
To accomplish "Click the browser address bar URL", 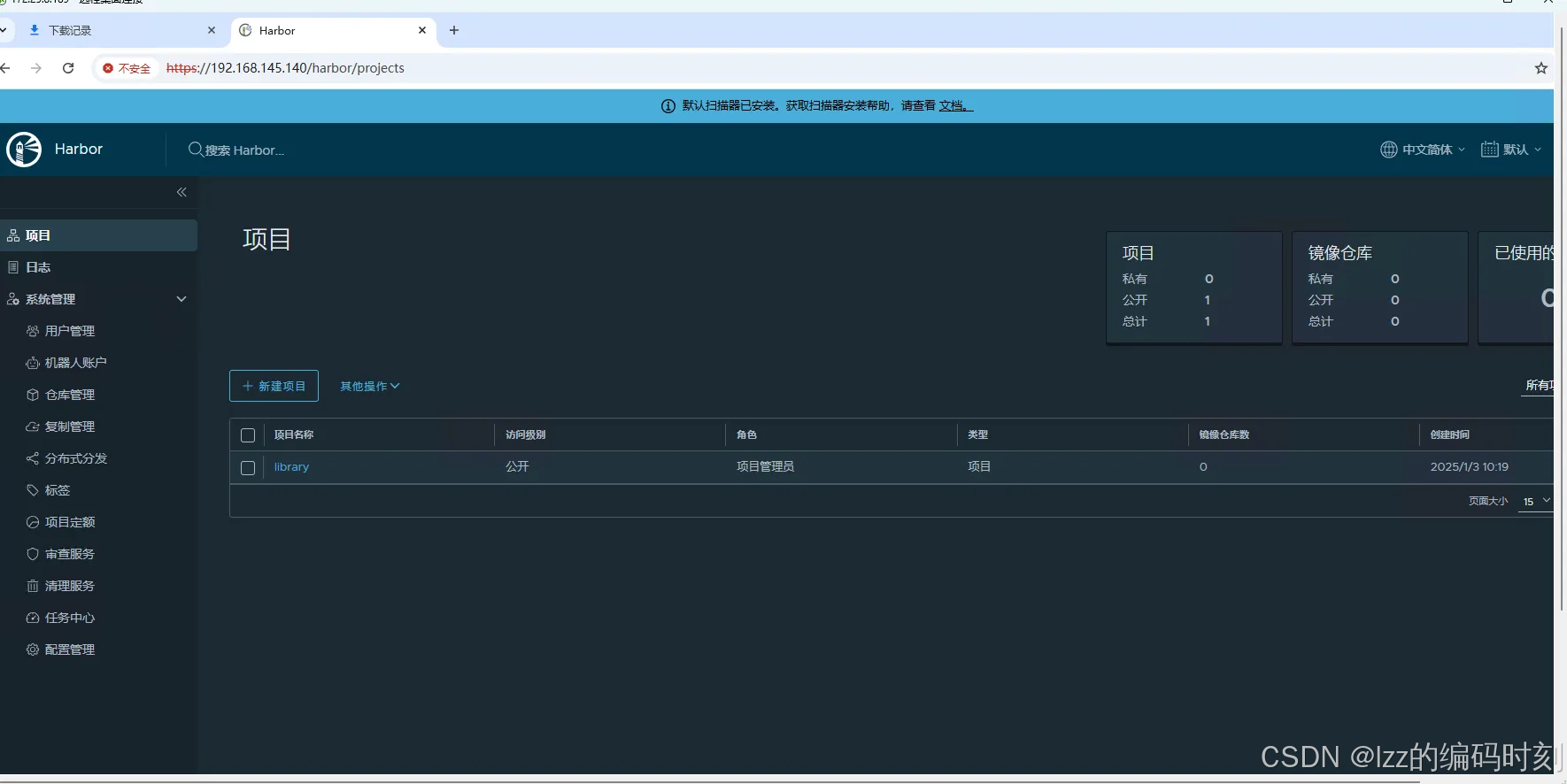I will [285, 68].
